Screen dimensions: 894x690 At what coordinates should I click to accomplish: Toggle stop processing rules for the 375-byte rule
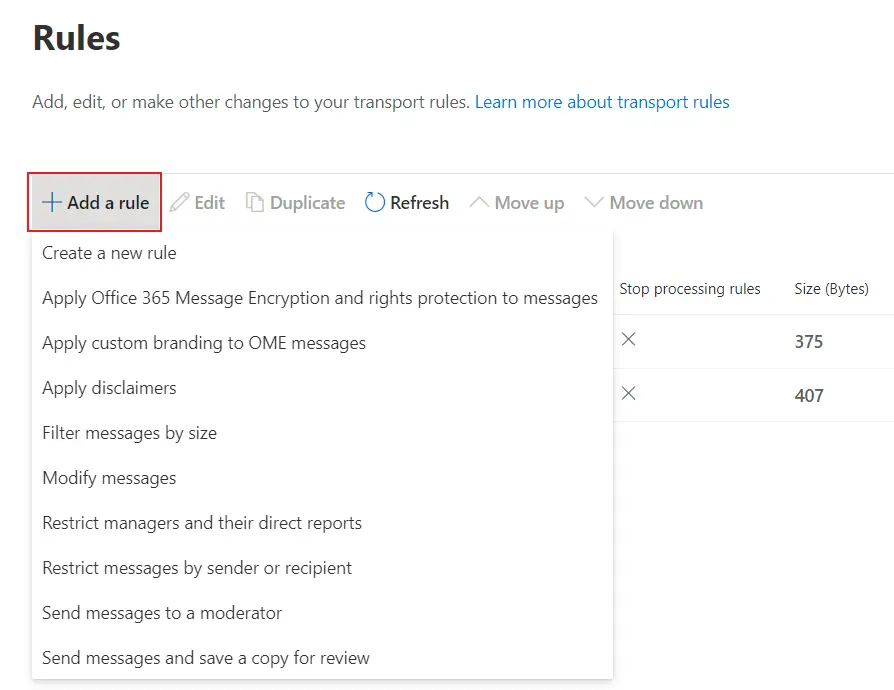point(629,339)
